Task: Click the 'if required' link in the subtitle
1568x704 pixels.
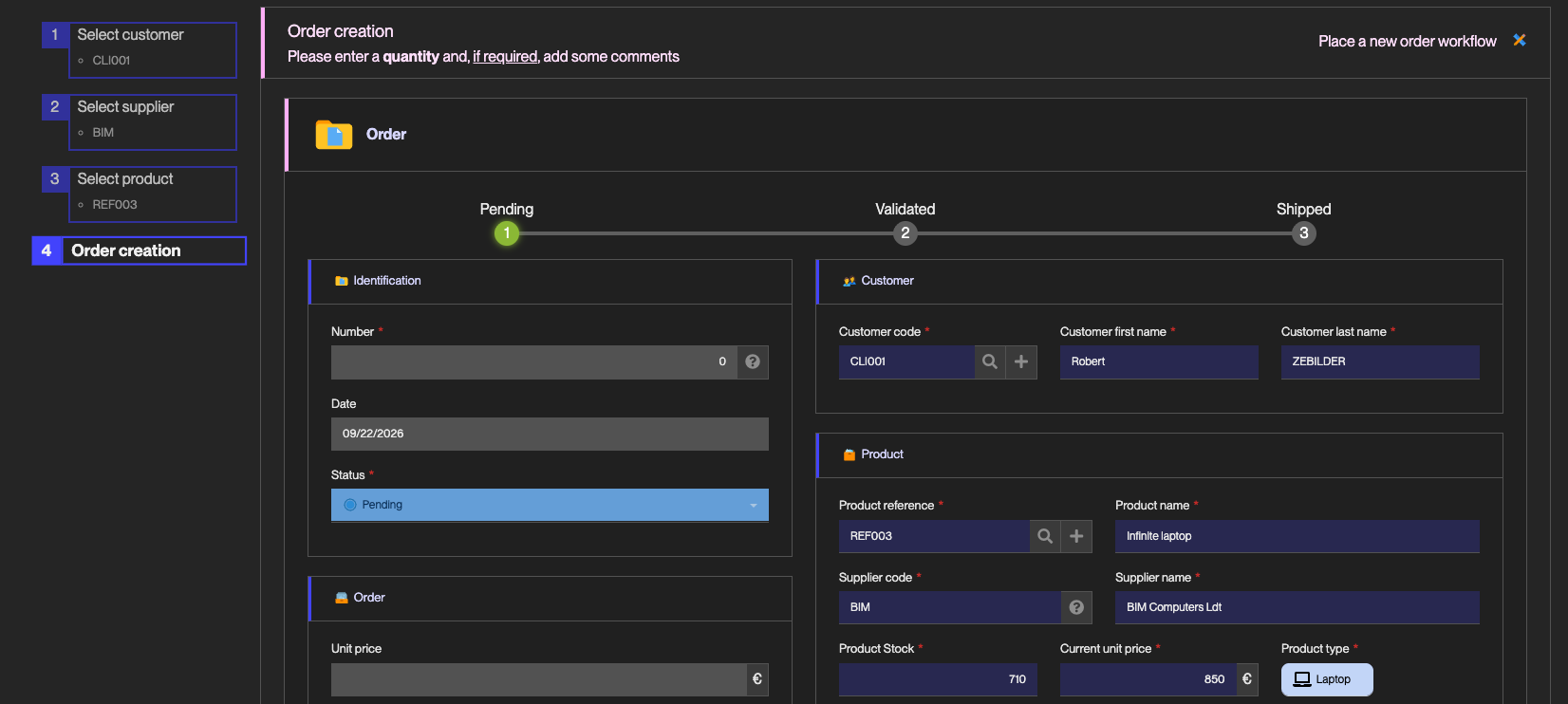Action: point(505,57)
